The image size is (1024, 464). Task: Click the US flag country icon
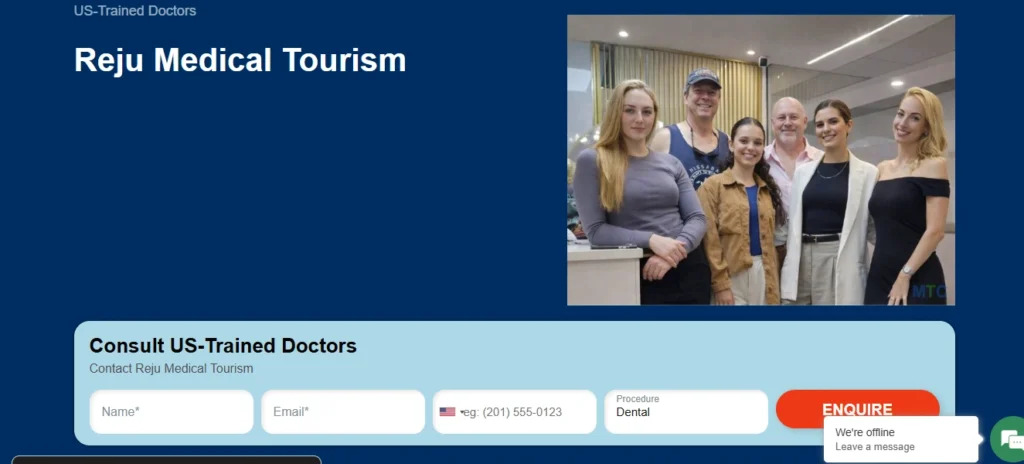pyautogui.click(x=447, y=412)
